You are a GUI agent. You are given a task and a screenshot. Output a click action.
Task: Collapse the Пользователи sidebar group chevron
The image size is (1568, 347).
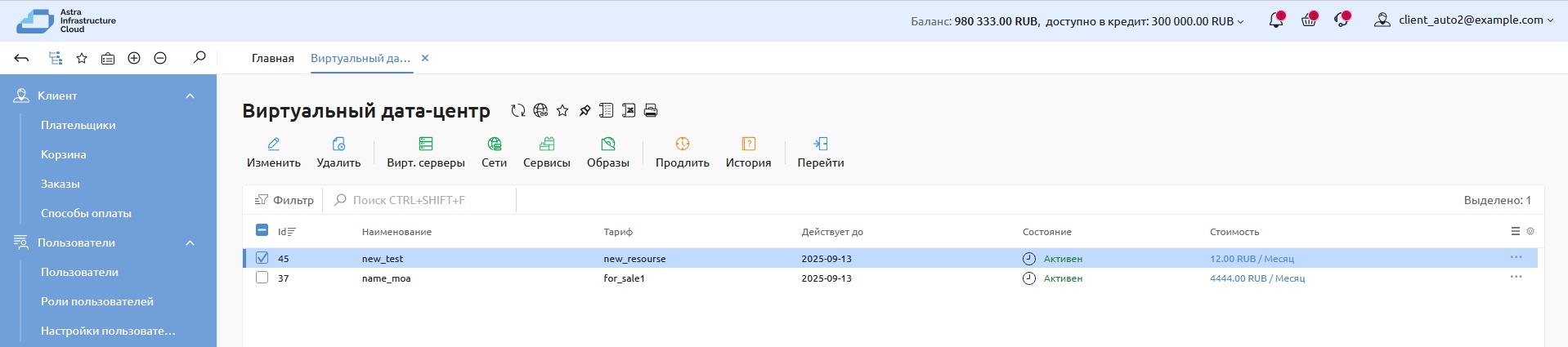(190, 243)
